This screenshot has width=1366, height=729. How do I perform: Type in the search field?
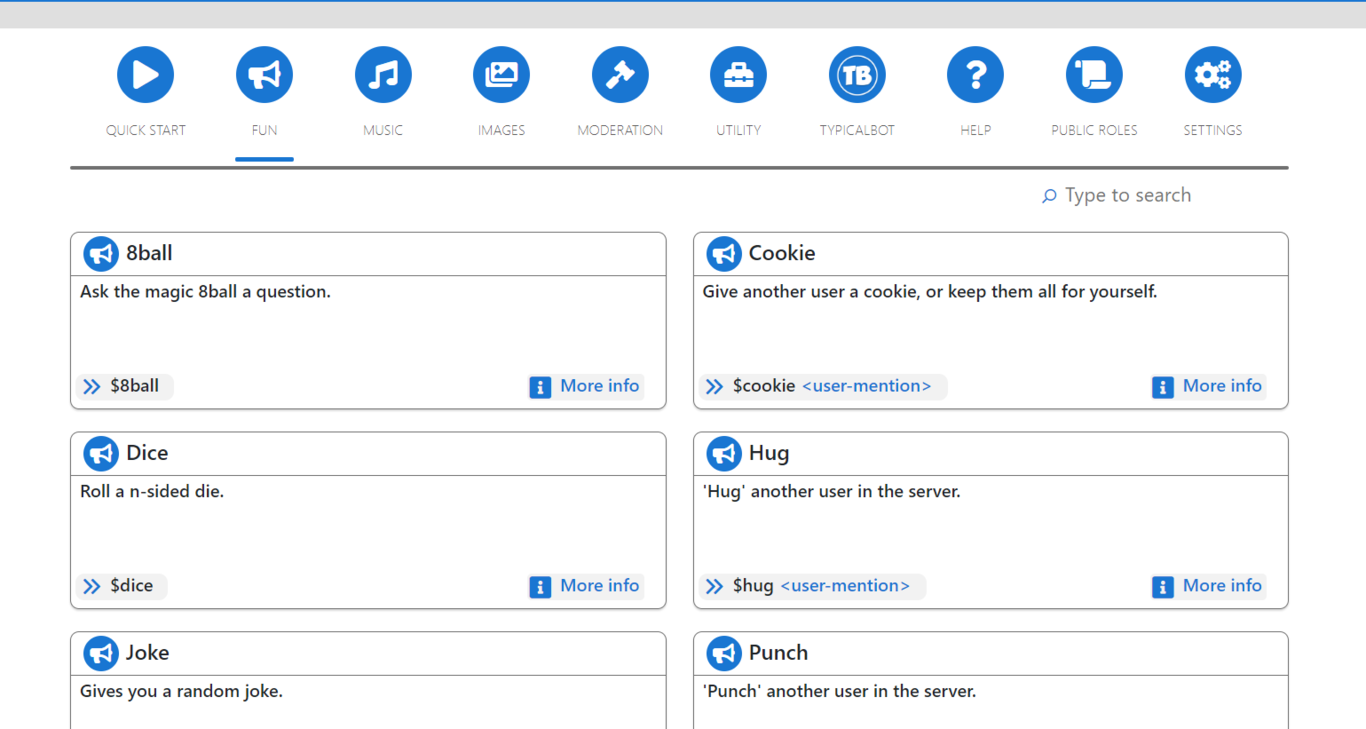(x=1127, y=196)
